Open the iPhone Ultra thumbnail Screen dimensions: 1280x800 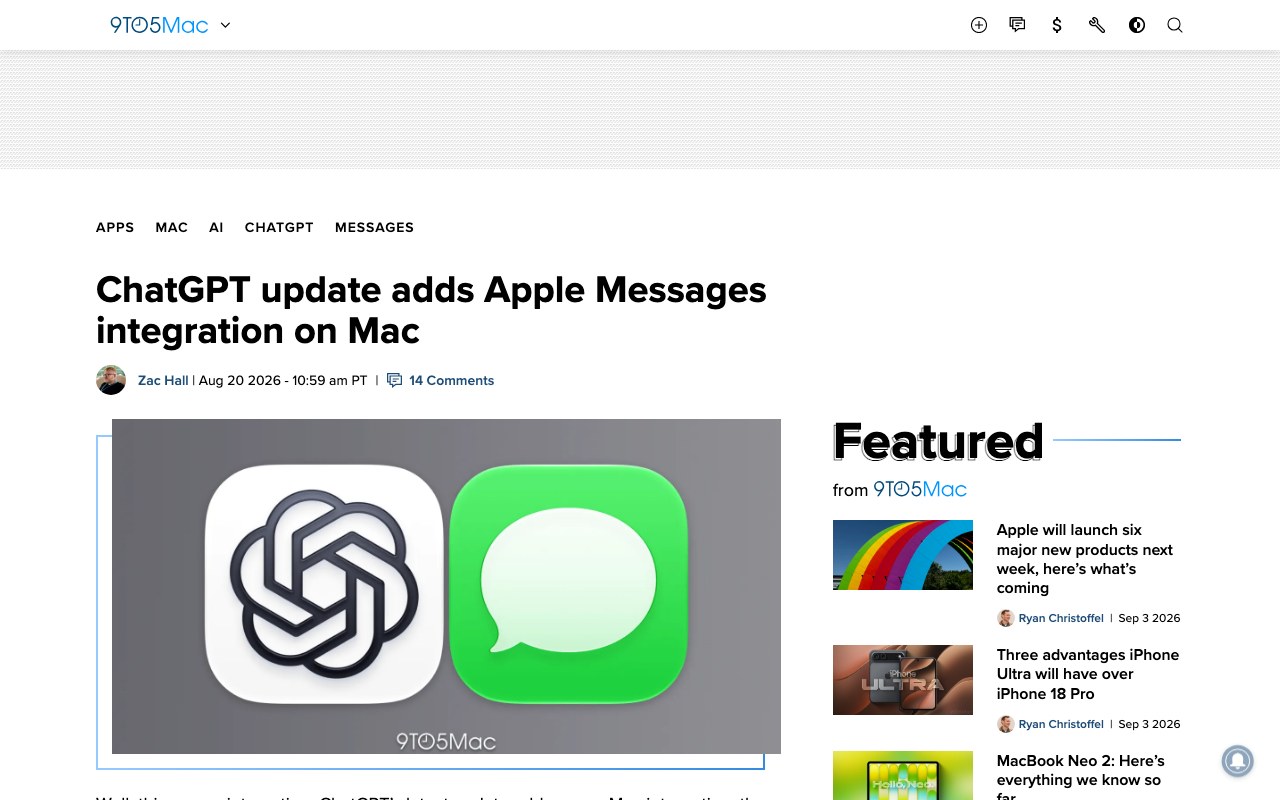903,680
